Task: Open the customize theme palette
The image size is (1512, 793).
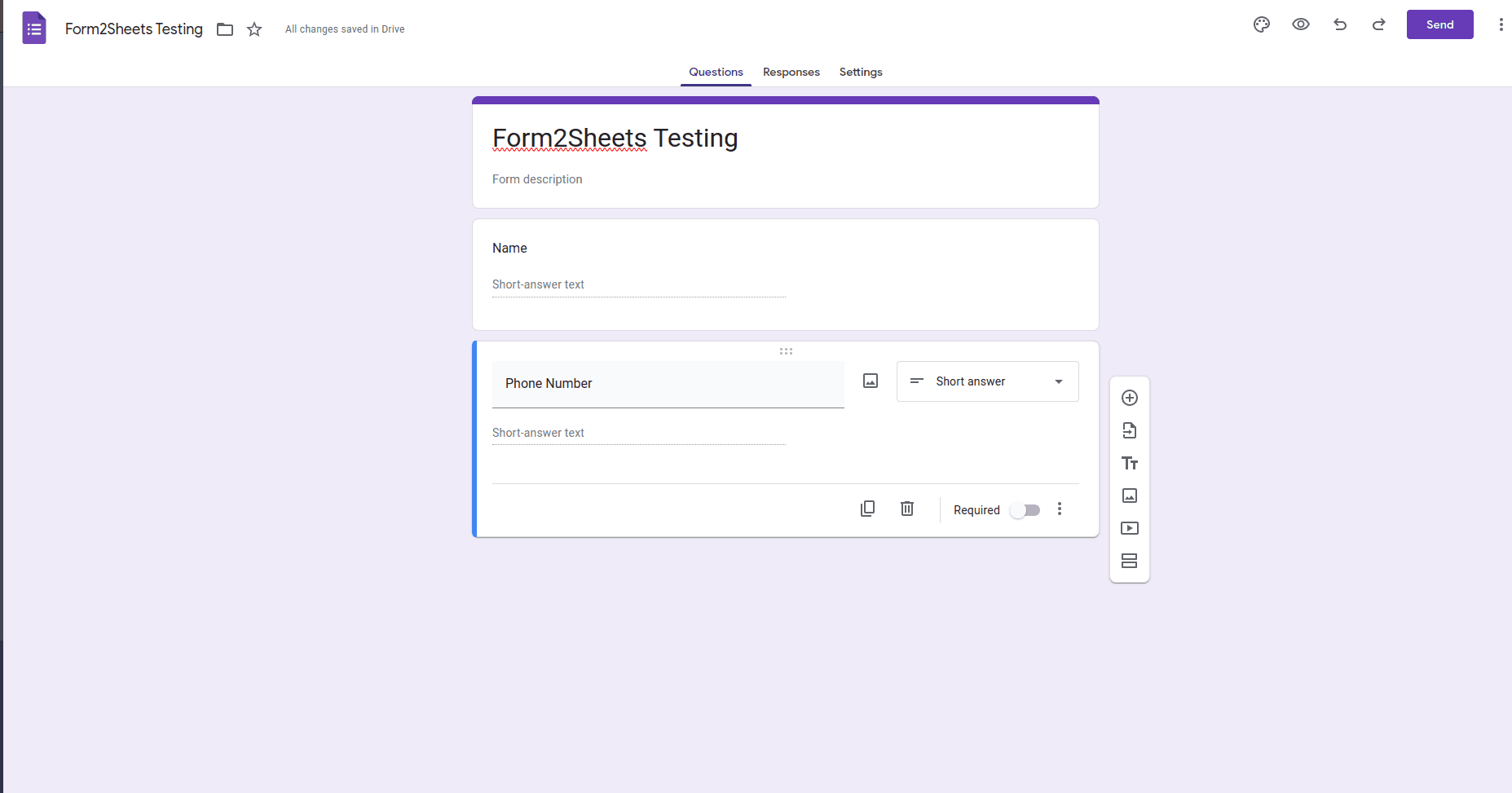Action: click(x=1262, y=24)
